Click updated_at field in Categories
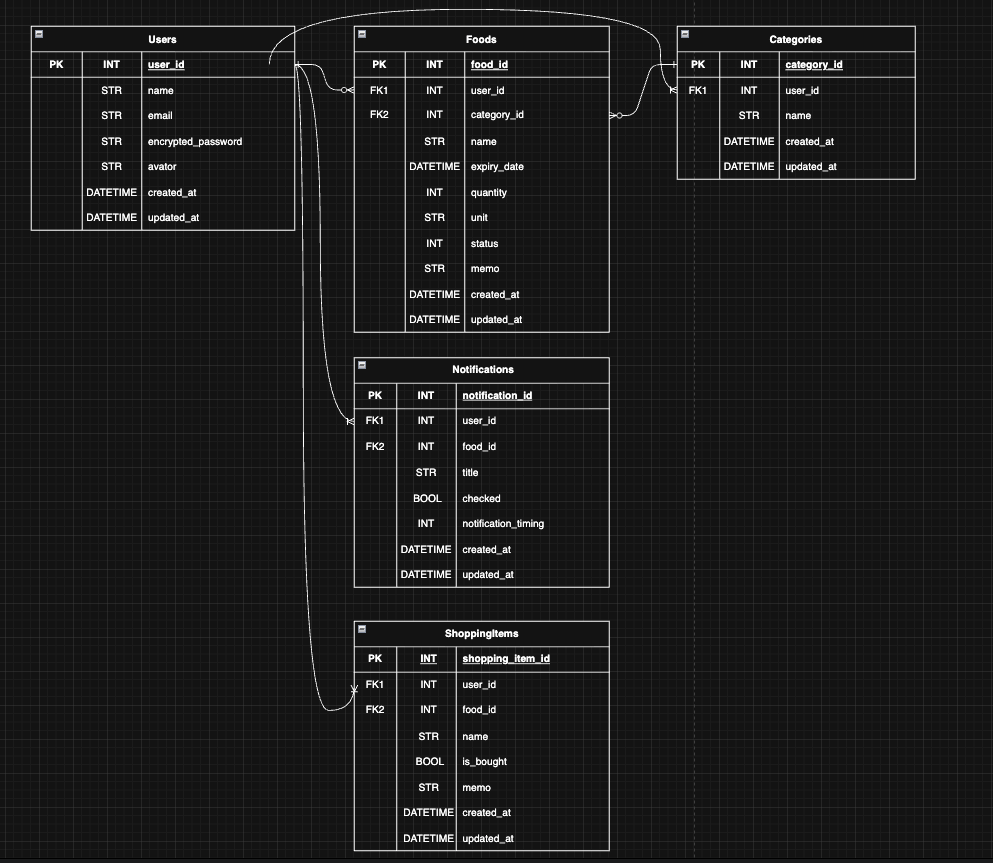 [811, 167]
